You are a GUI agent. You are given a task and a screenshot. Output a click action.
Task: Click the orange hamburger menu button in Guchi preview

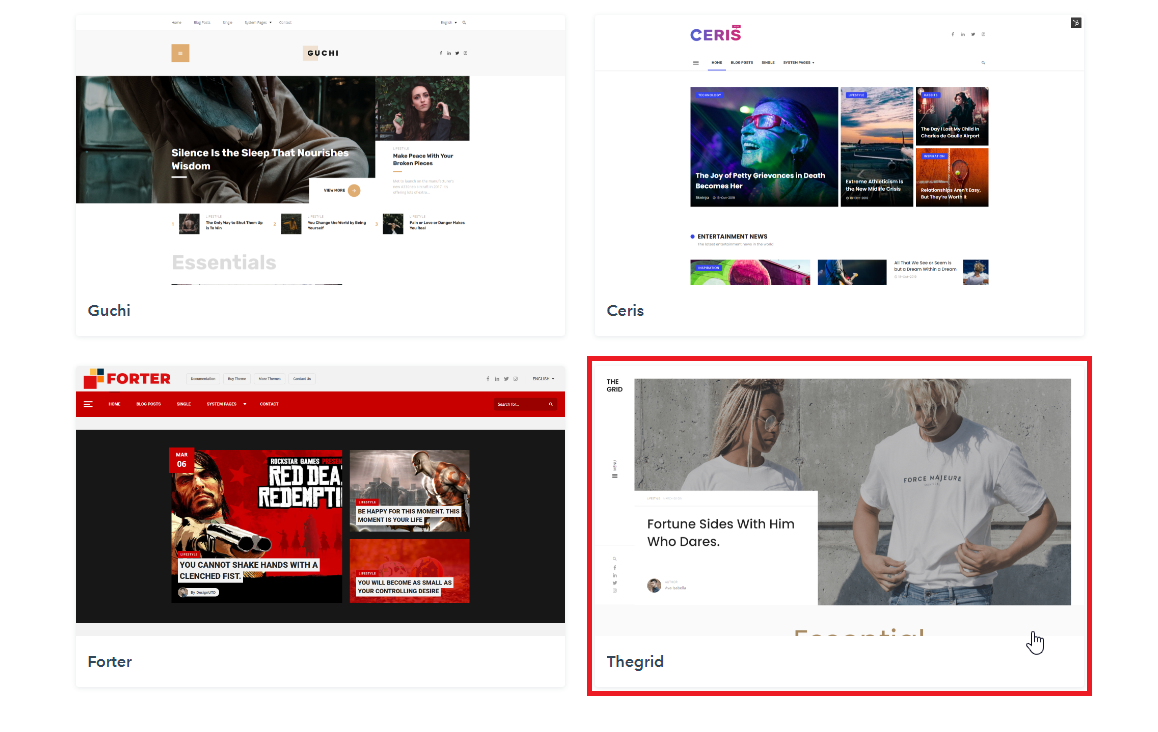click(x=180, y=53)
